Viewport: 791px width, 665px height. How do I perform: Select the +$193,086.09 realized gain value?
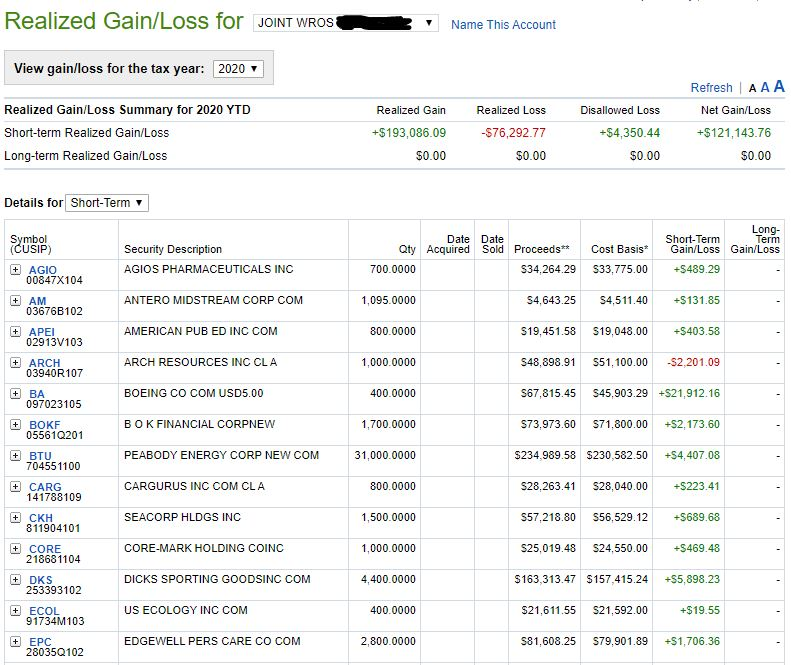coord(409,133)
